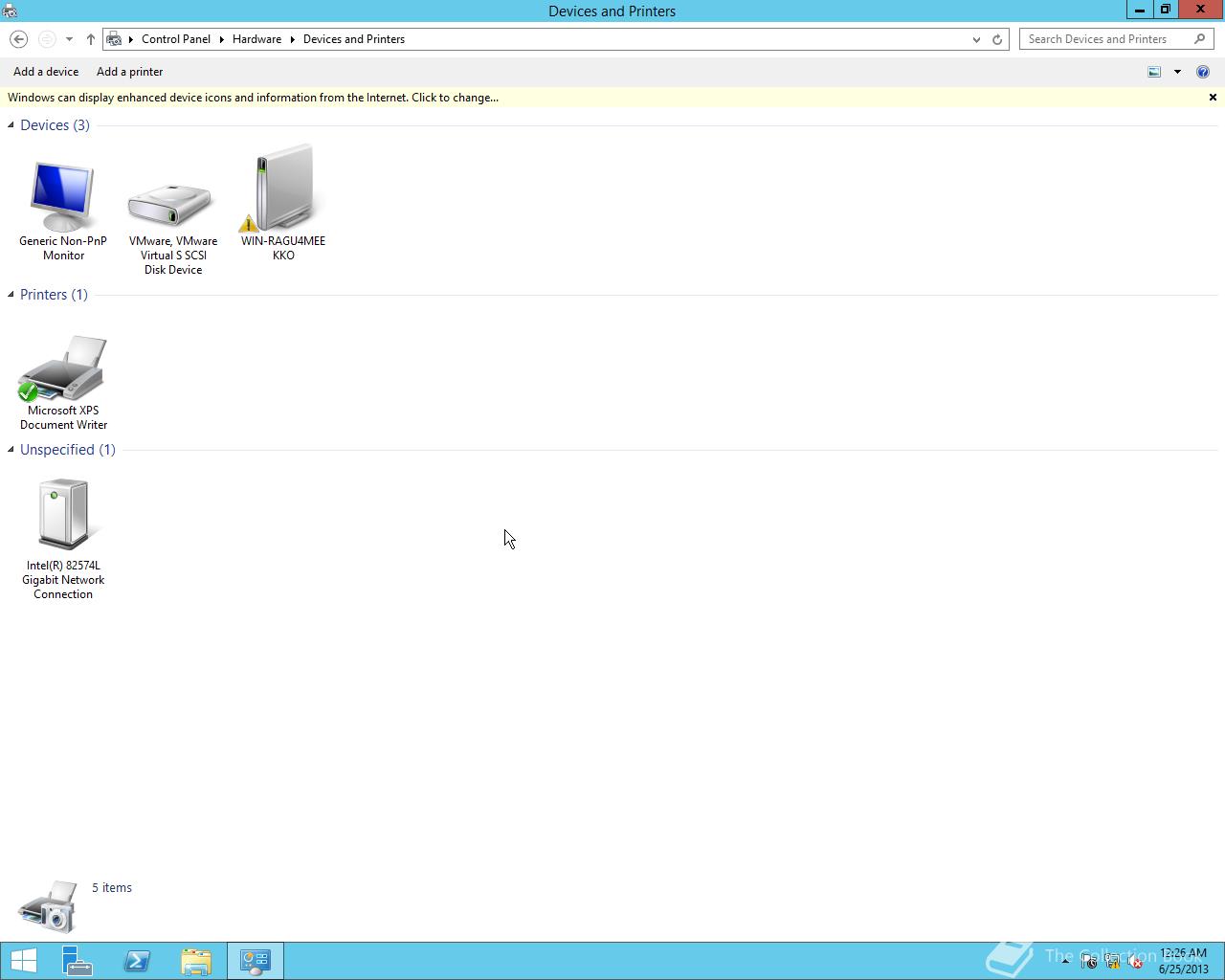Open the breadcrumb arrow after Hardware

pos(292,39)
